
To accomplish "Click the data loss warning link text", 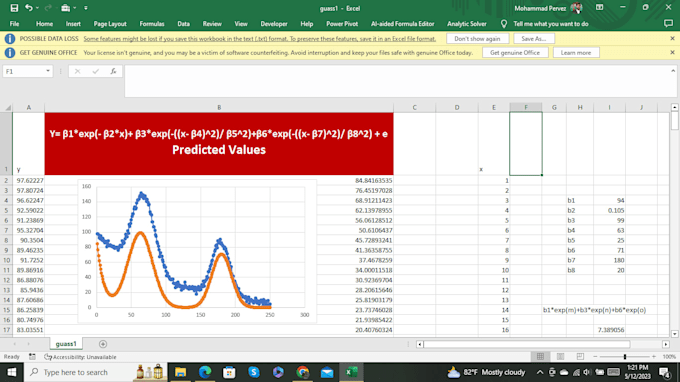I will click(x=259, y=39).
